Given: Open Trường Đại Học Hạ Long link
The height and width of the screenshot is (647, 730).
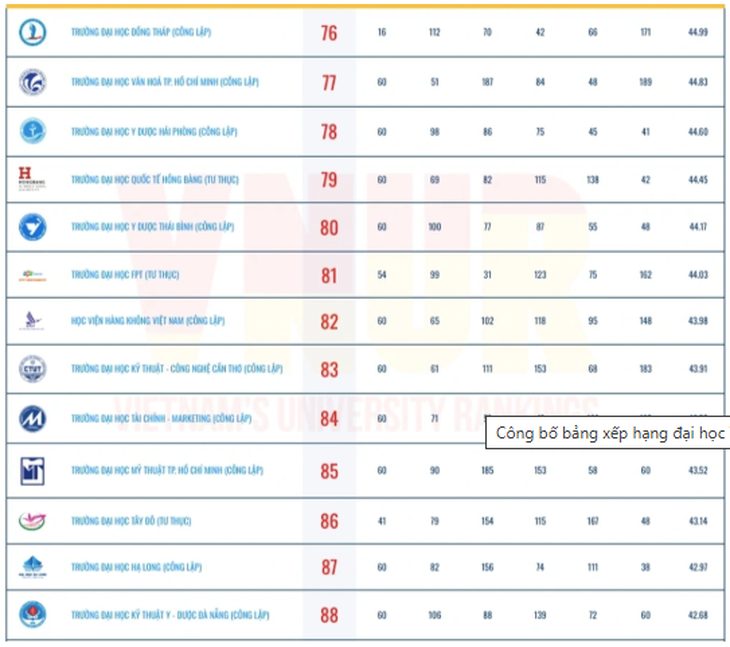Looking at the screenshot, I should (136, 567).
